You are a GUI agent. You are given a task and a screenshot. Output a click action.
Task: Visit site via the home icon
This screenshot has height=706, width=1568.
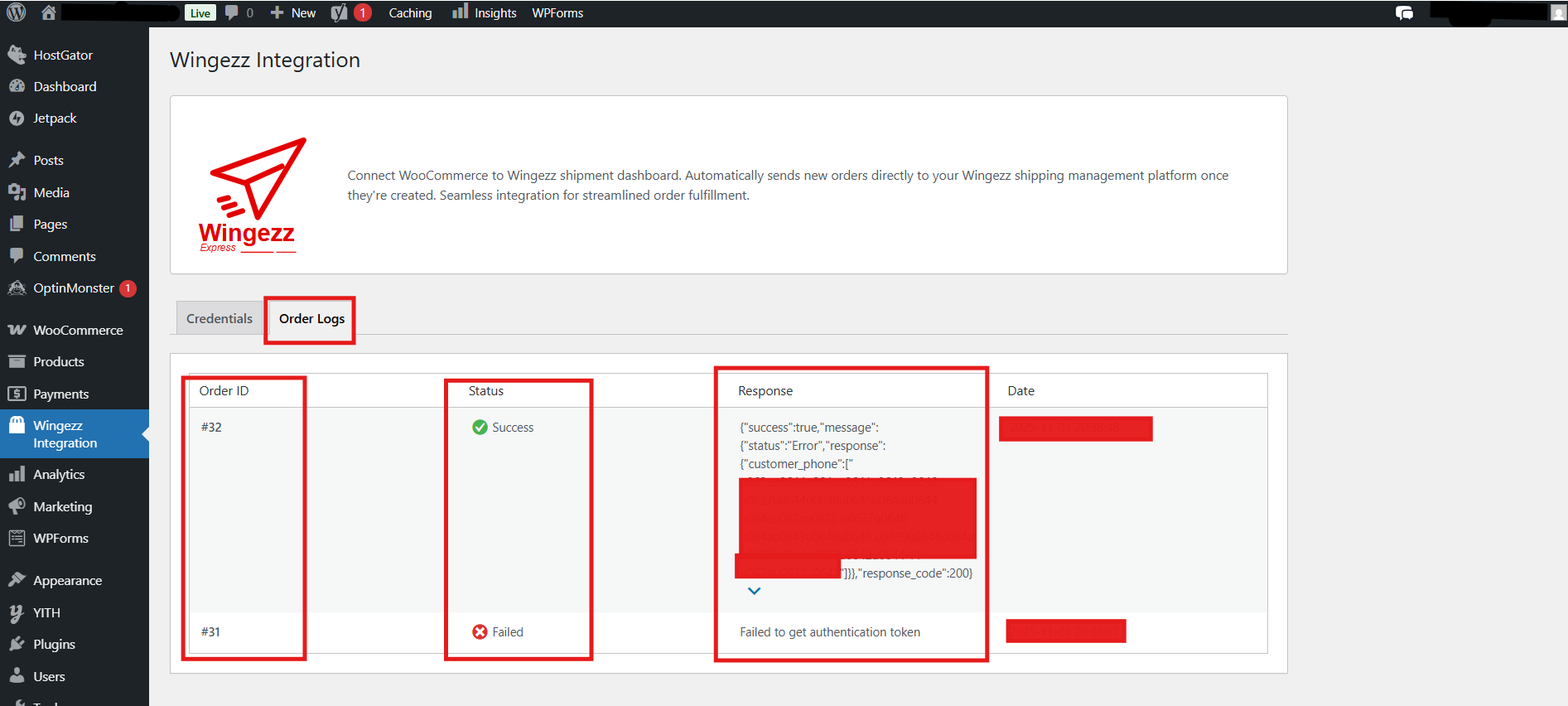pos(49,12)
